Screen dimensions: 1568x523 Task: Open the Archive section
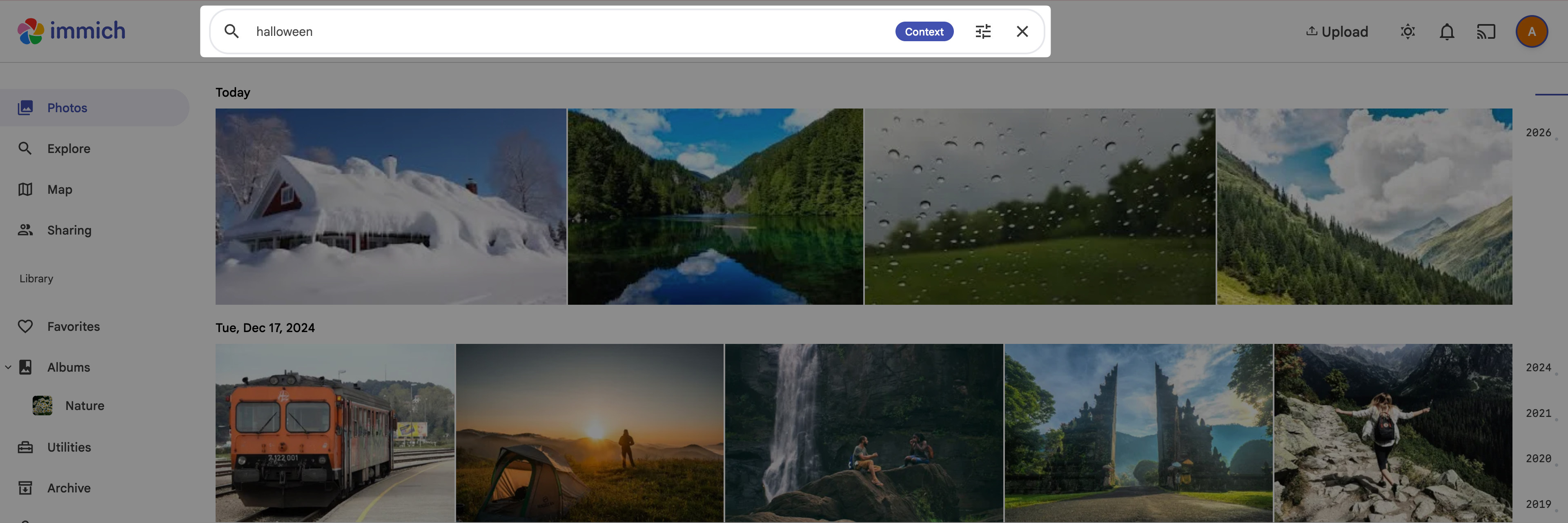click(69, 487)
